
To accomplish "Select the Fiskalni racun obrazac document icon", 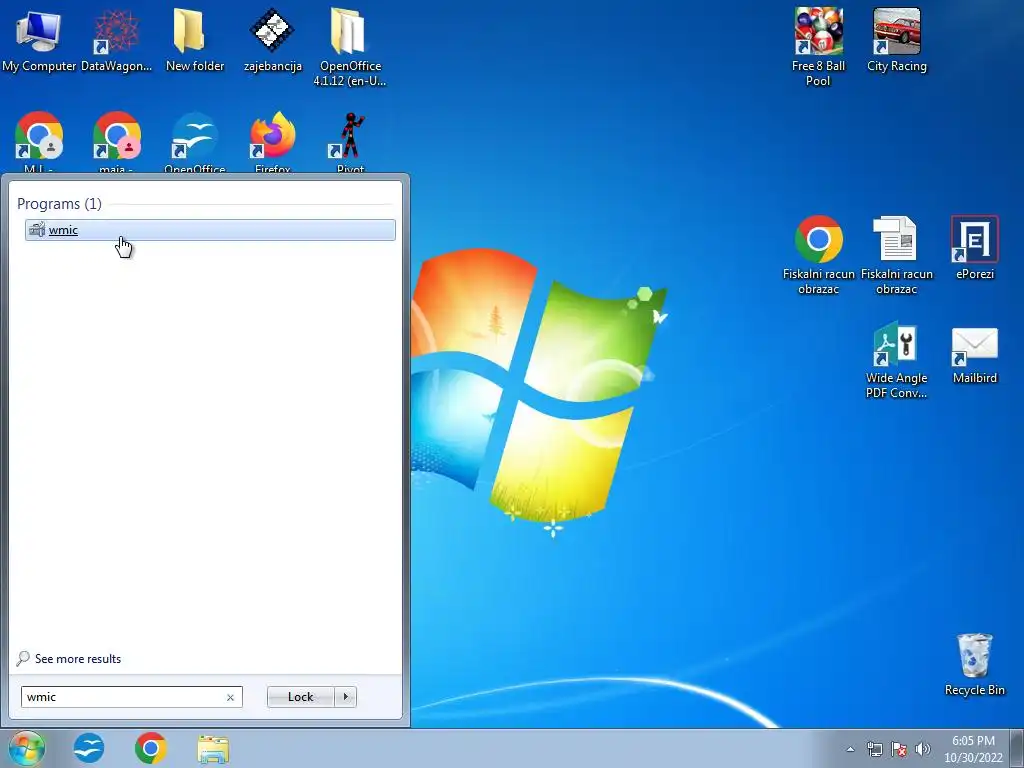I will pyautogui.click(x=897, y=255).
